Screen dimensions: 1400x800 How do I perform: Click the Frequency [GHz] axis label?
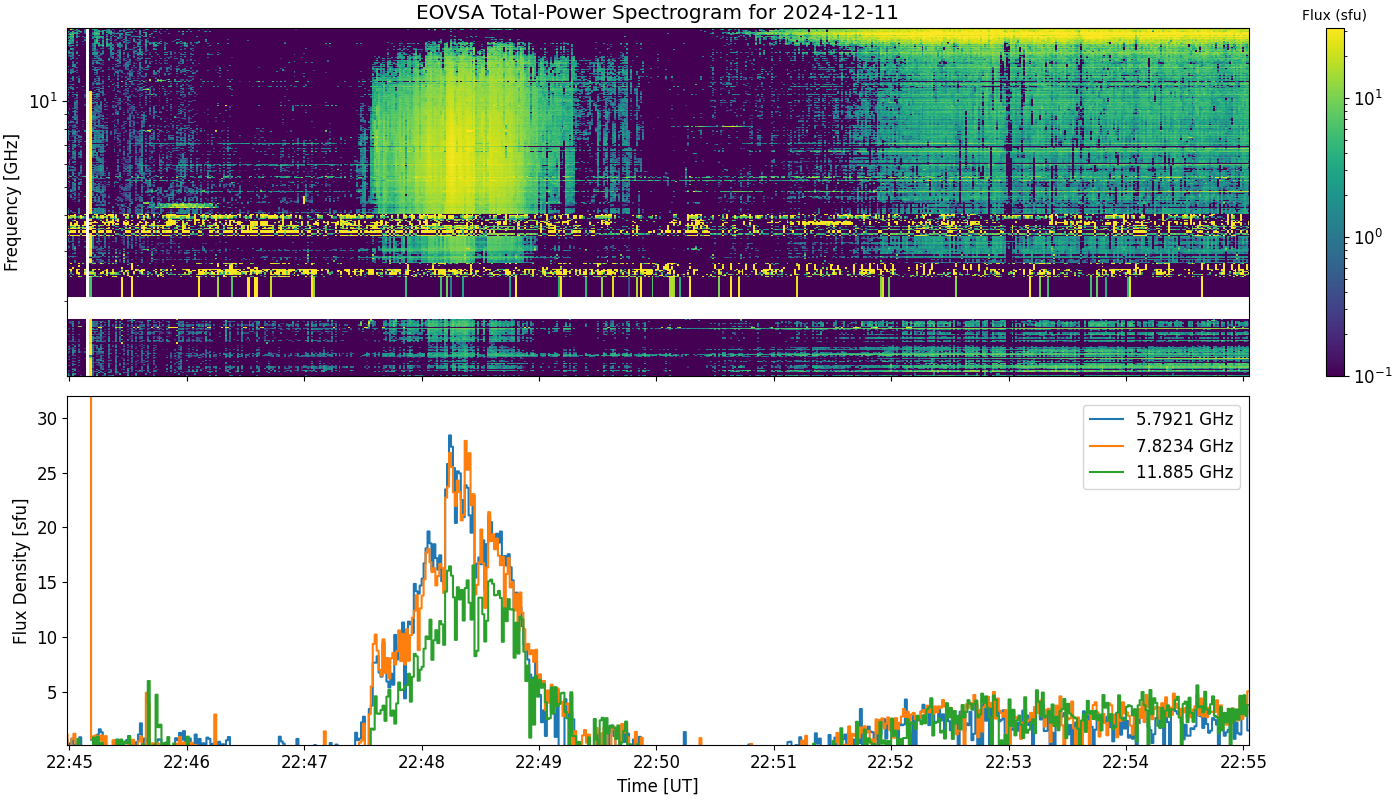point(12,202)
